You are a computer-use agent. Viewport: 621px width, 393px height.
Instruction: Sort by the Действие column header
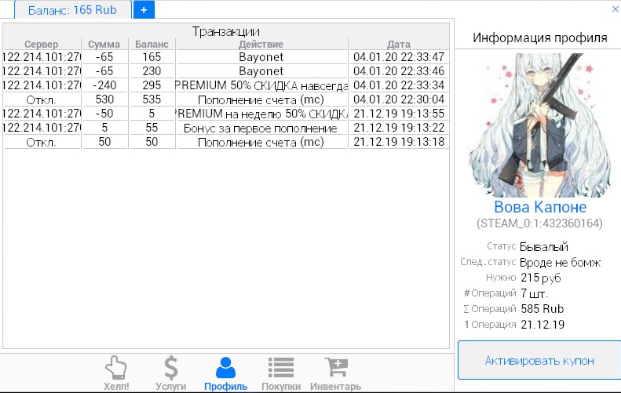[x=261, y=44]
